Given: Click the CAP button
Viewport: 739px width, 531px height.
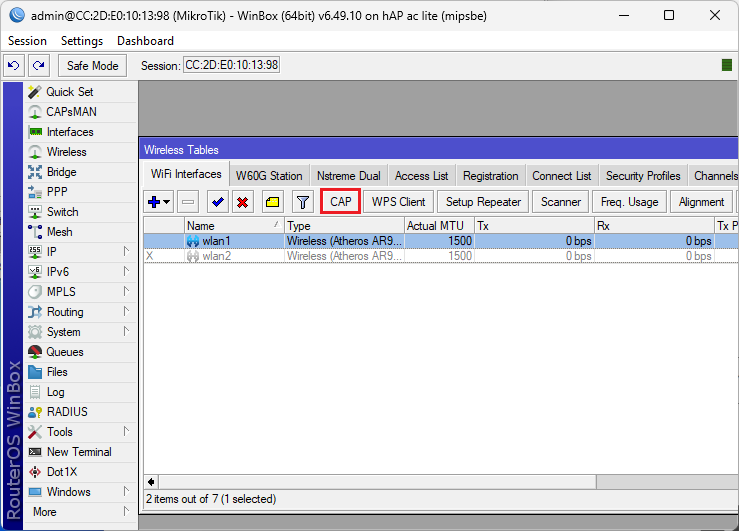Looking at the screenshot, I should [x=340, y=202].
